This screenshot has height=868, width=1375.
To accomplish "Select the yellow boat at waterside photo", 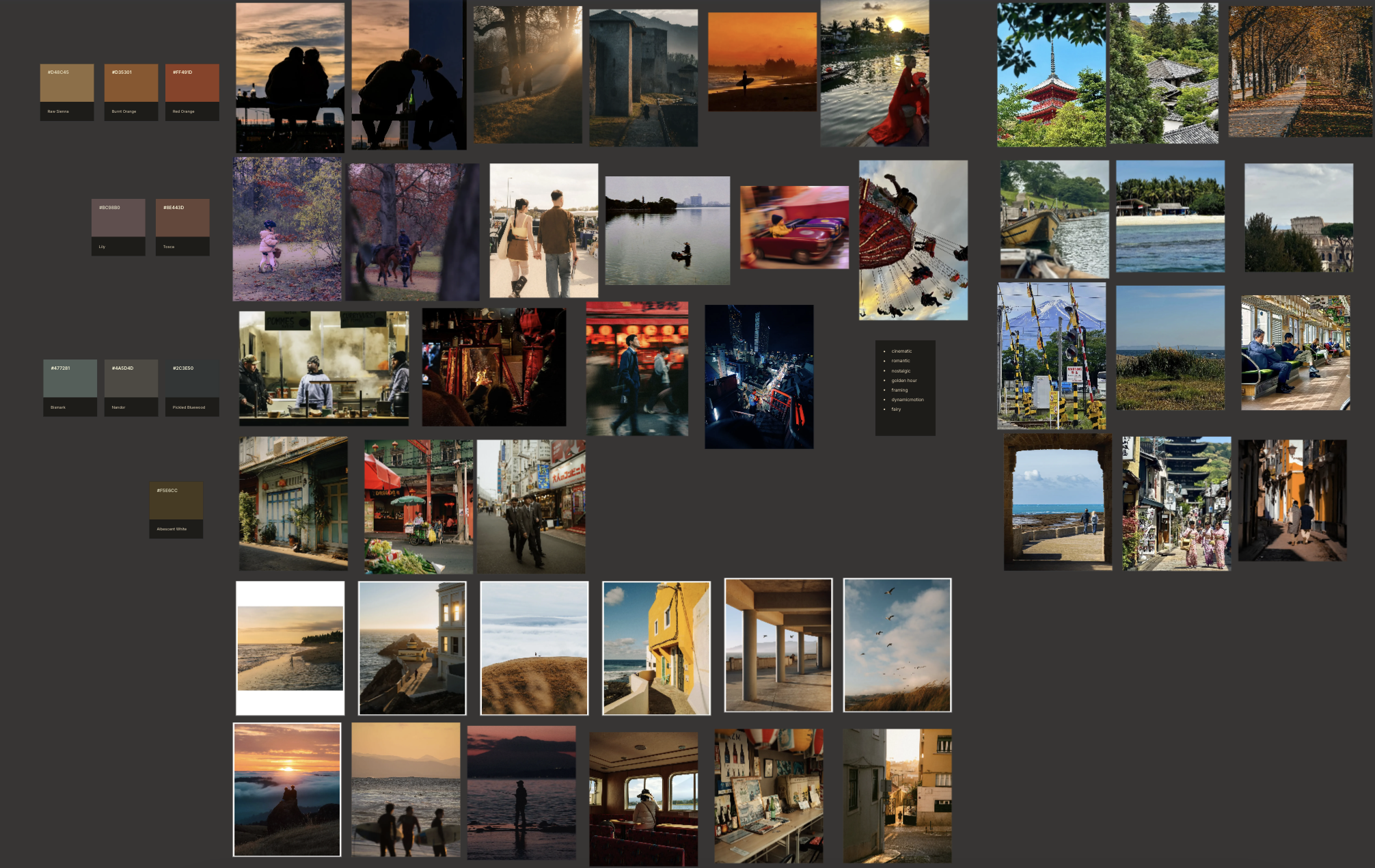I will [x=1054, y=219].
